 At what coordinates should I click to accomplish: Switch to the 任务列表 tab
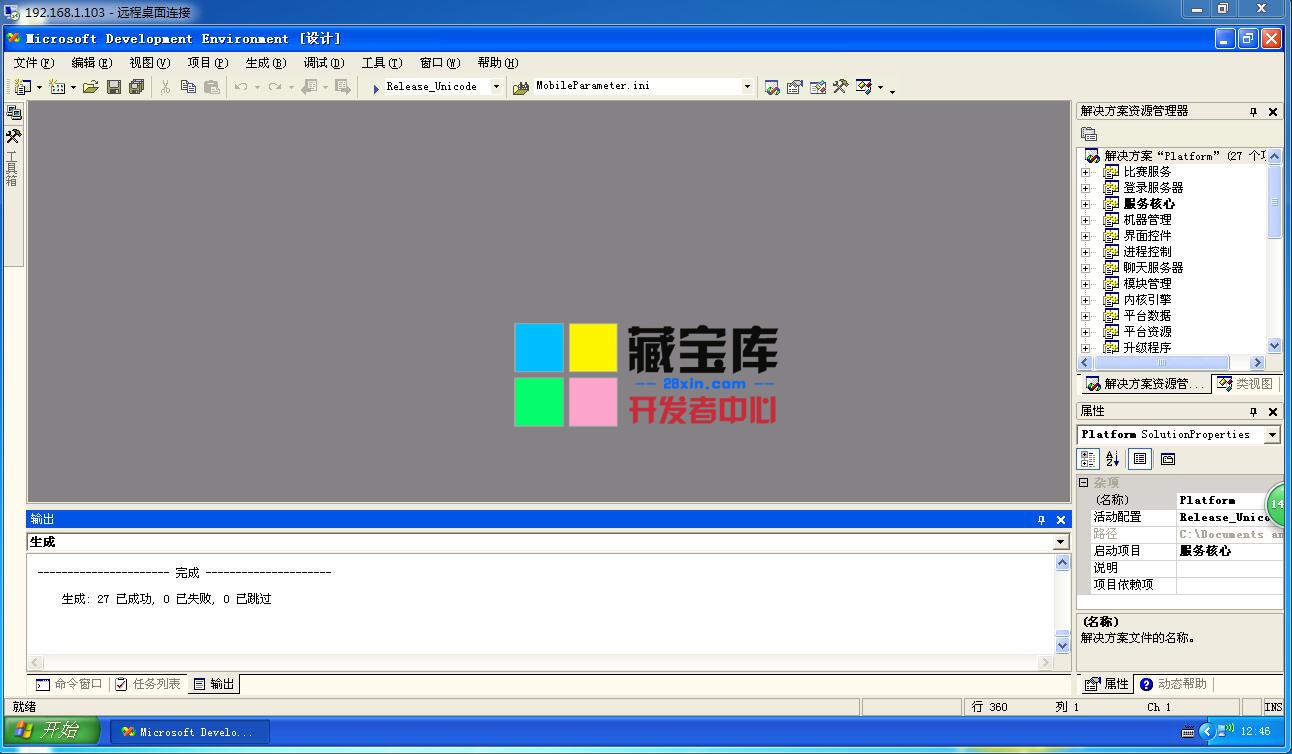click(x=148, y=684)
